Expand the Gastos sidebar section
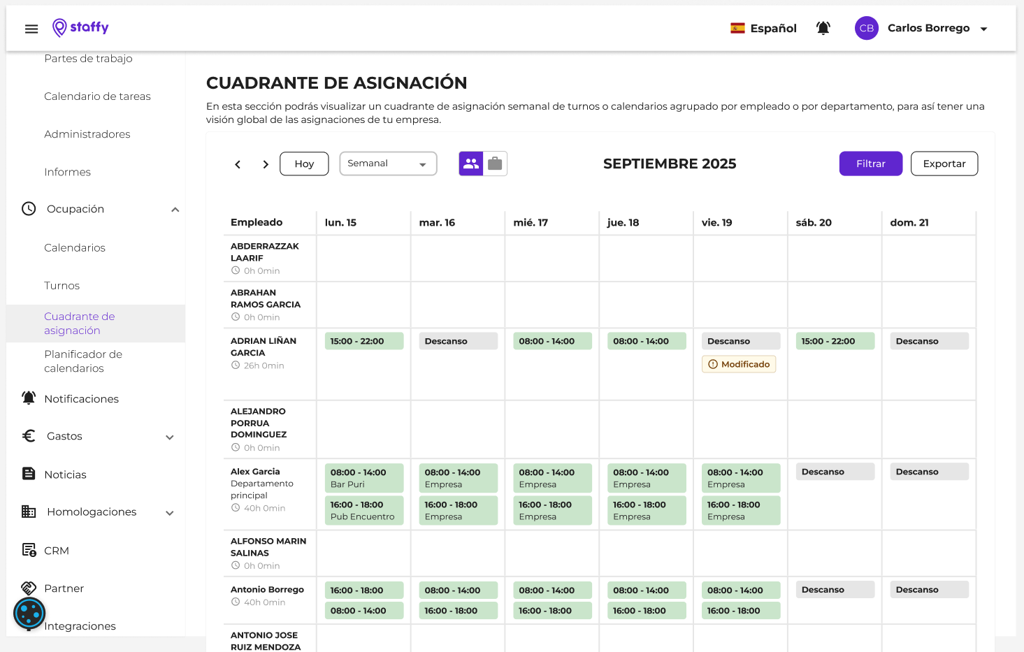 click(170, 437)
